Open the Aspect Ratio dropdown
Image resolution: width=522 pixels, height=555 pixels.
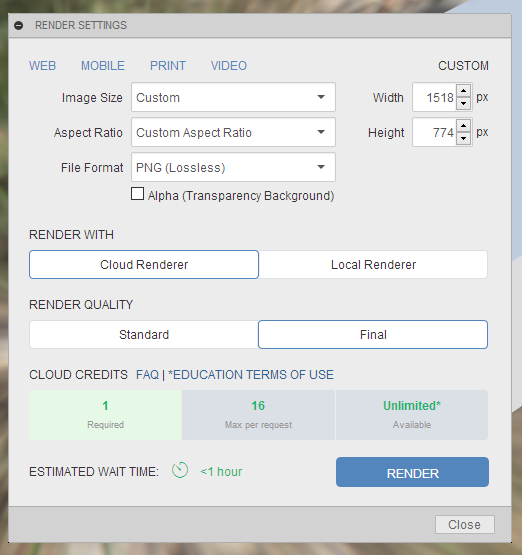(233, 132)
